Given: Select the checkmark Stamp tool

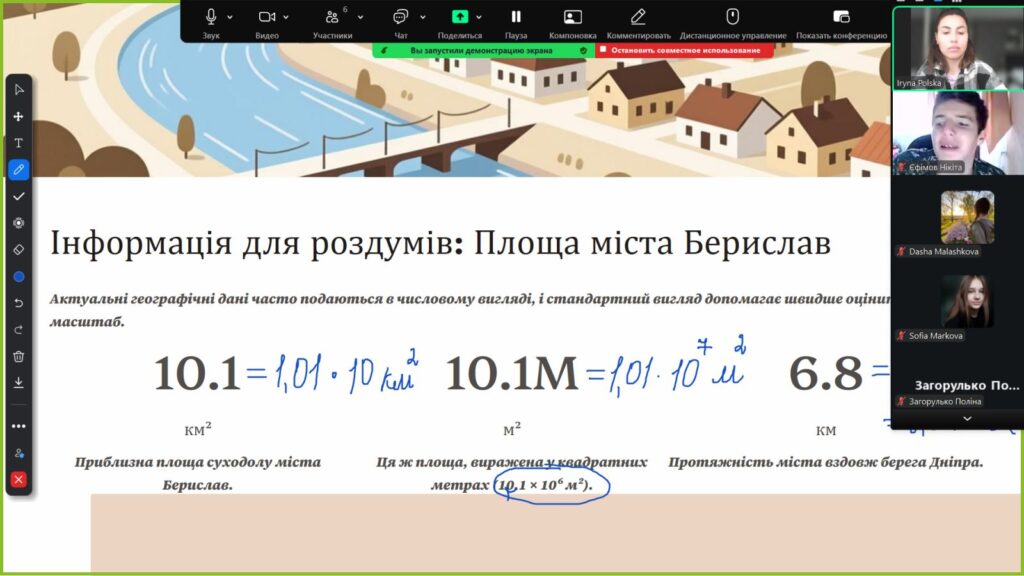Looking at the screenshot, I should (x=18, y=196).
